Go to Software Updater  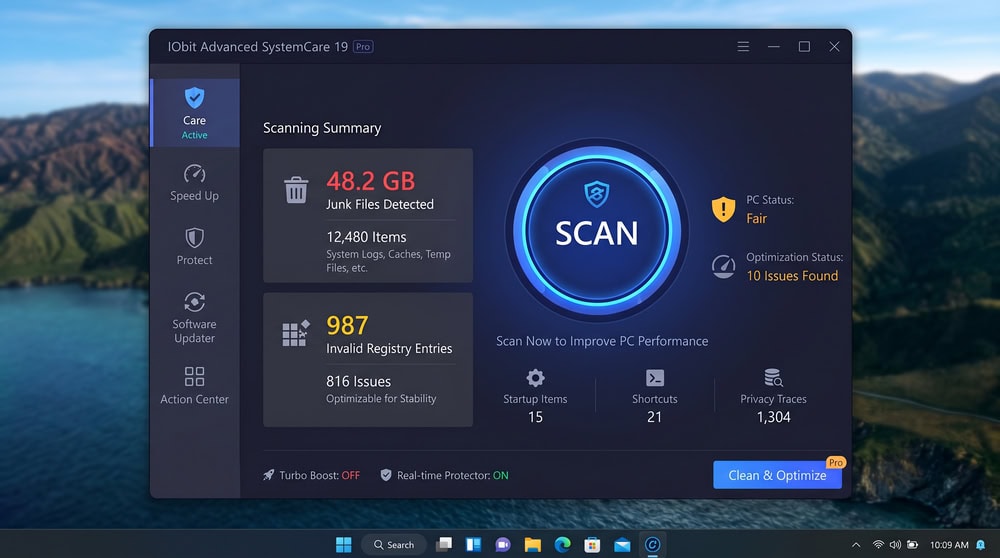click(195, 318)
